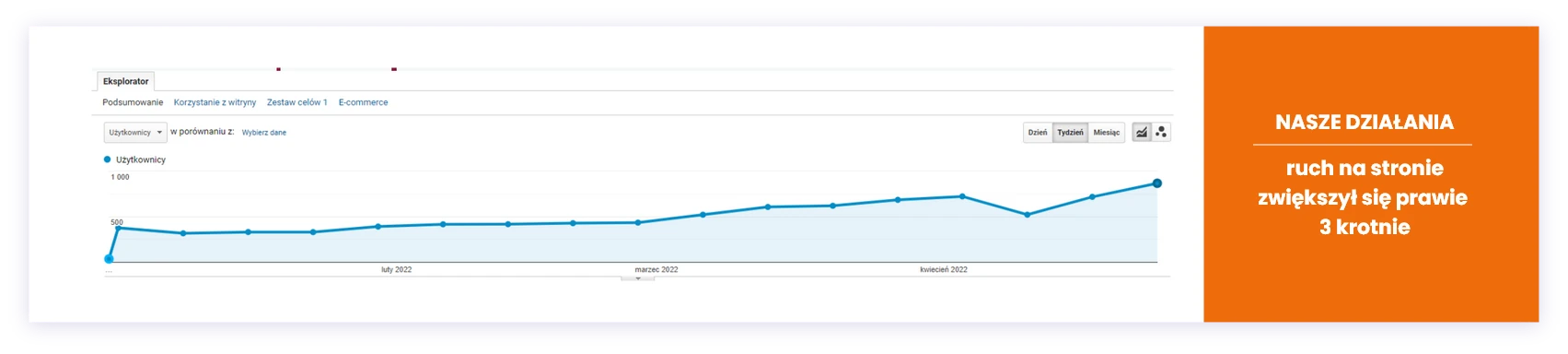Image resolution: width=1568 pixels, height=354 pixels.
Task: Click the orange NASZE DZIAŁANIA panel
Action: point(1371,174)
